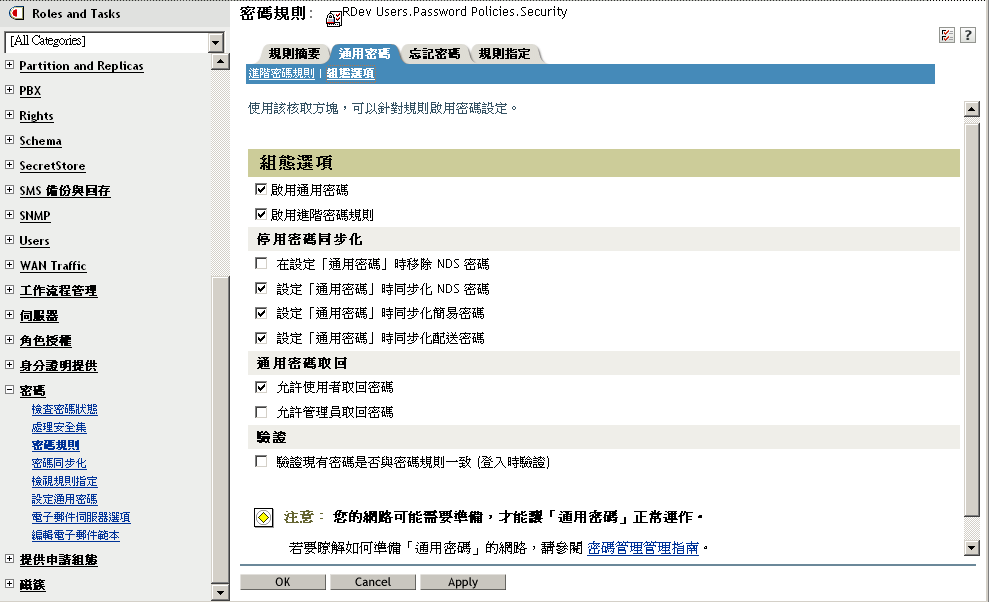Open 進階密碼規則 sub-tab link
989x602 pixels.
tap(281, 74)
